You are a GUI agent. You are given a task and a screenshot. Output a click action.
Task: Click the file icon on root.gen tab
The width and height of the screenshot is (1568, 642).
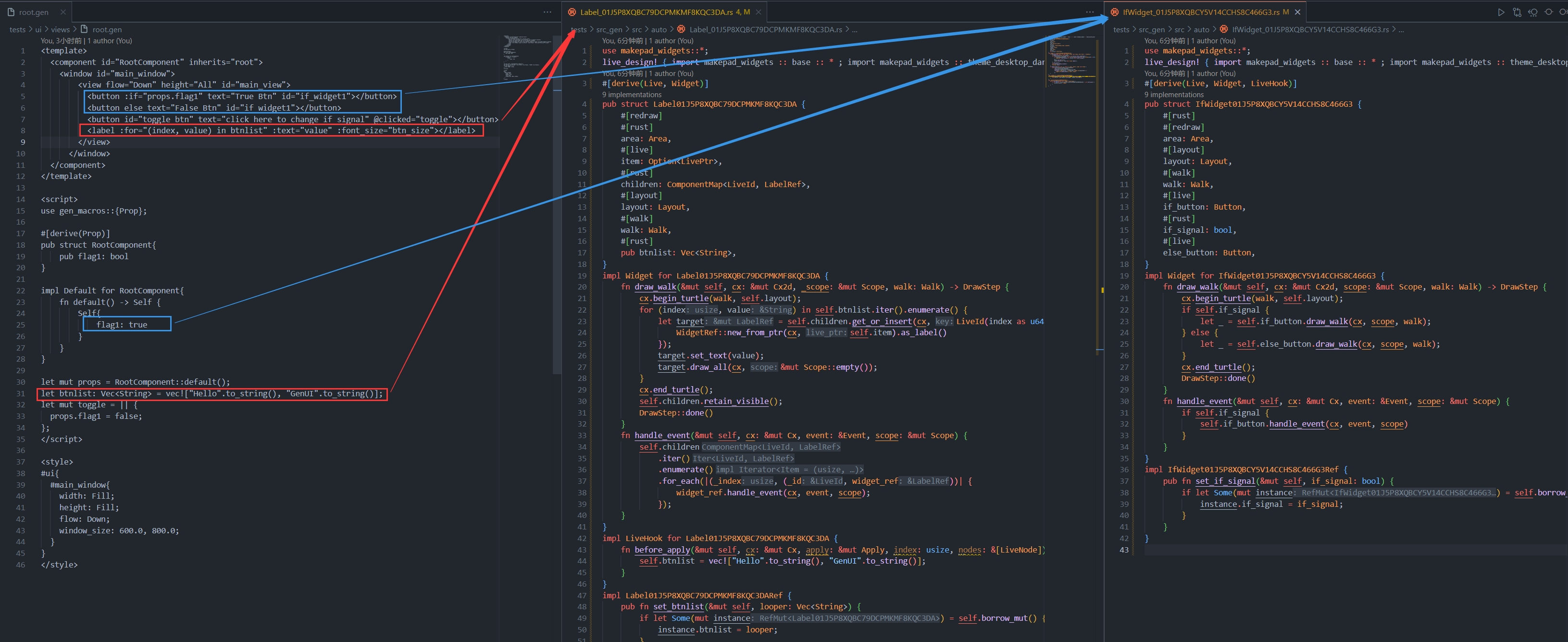(12, 12)
